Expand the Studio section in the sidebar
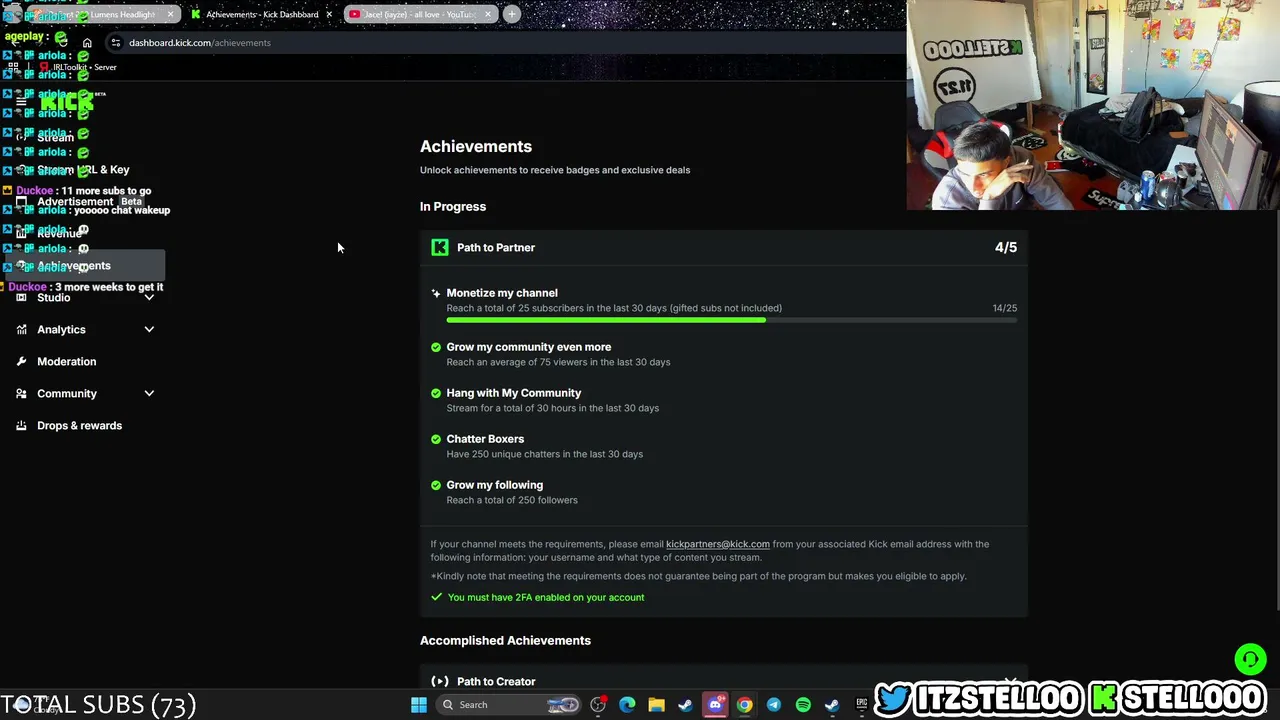 149,298
